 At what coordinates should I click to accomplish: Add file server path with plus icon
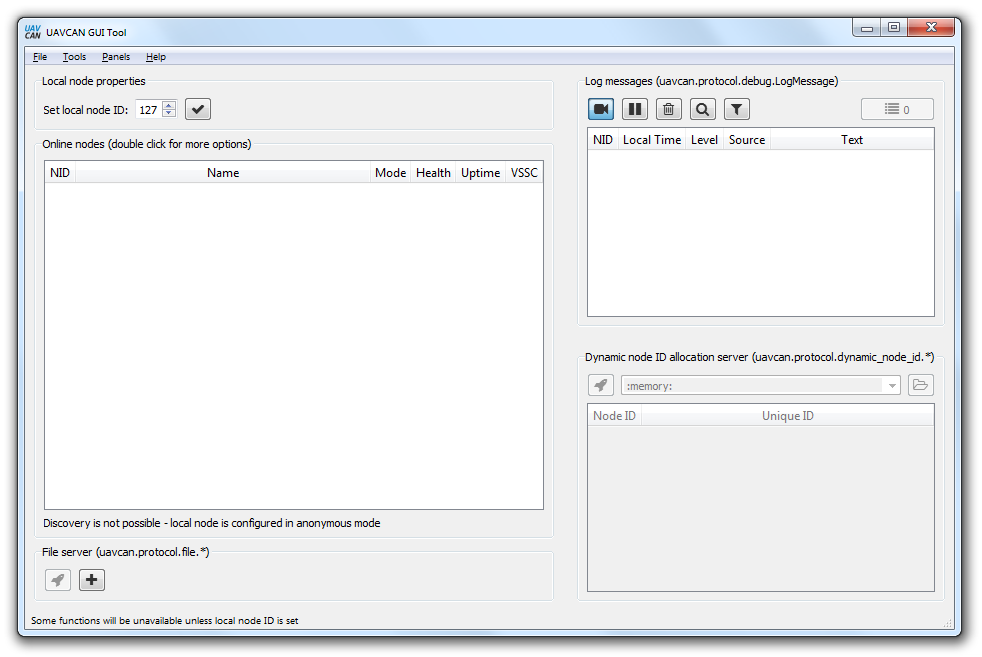point(92,580)
